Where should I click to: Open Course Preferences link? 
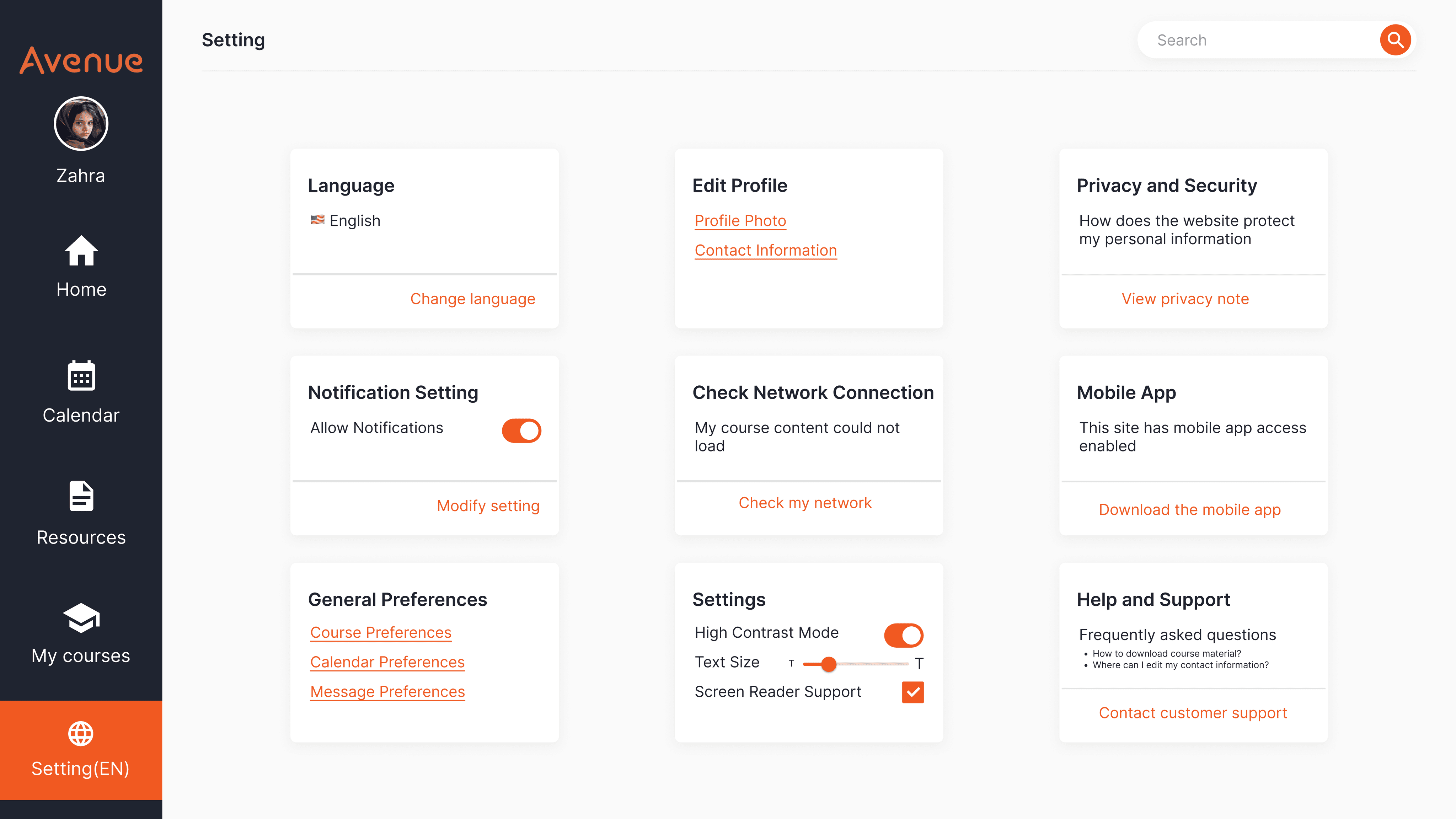(x=380, y=632)
